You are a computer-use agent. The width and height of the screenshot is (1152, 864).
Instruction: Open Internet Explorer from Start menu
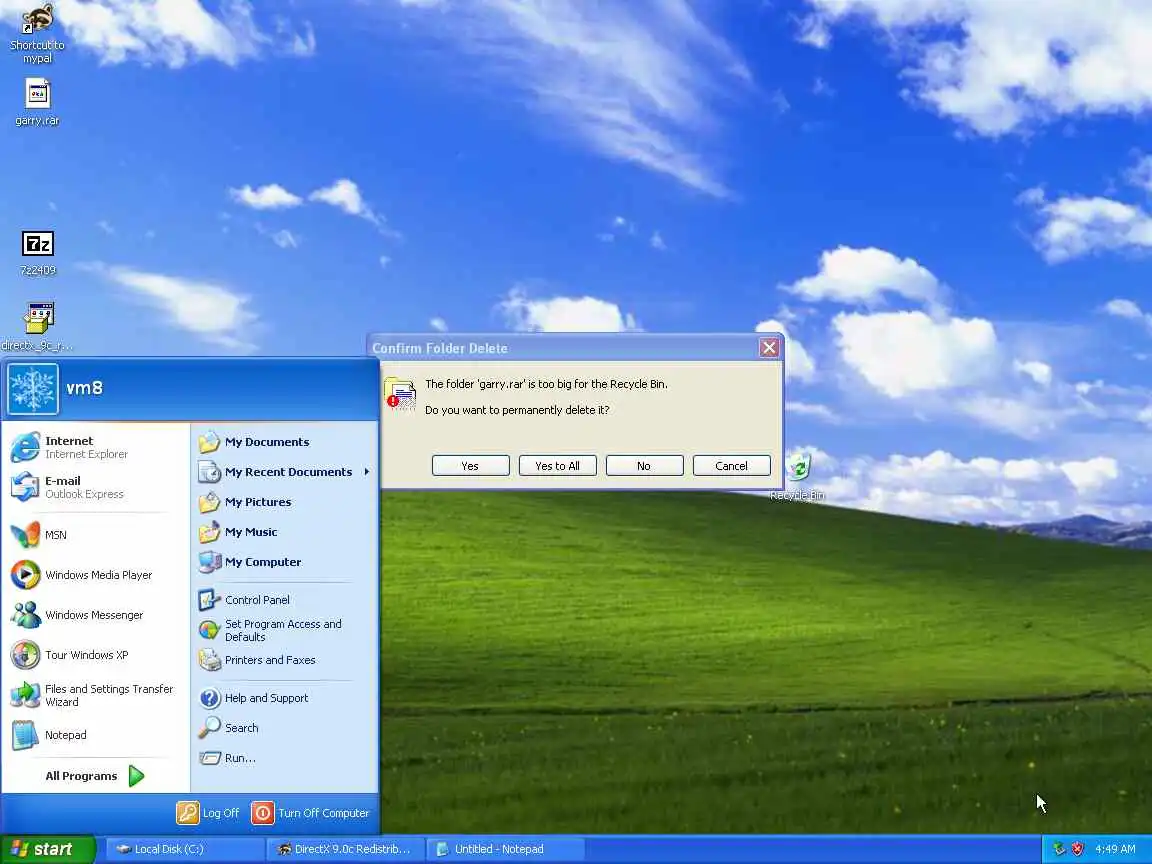[96, 447]
